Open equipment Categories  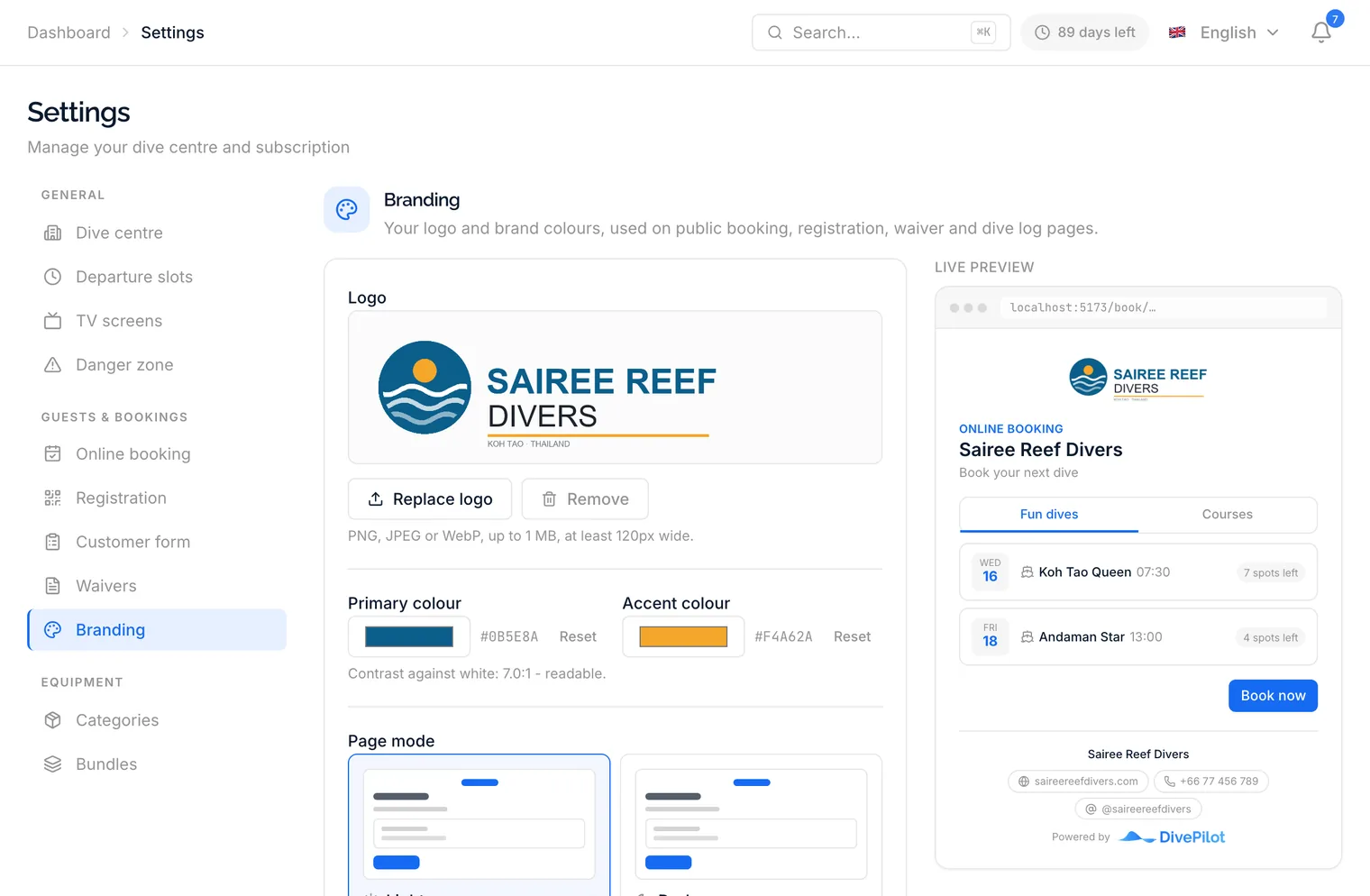(157, 720)
